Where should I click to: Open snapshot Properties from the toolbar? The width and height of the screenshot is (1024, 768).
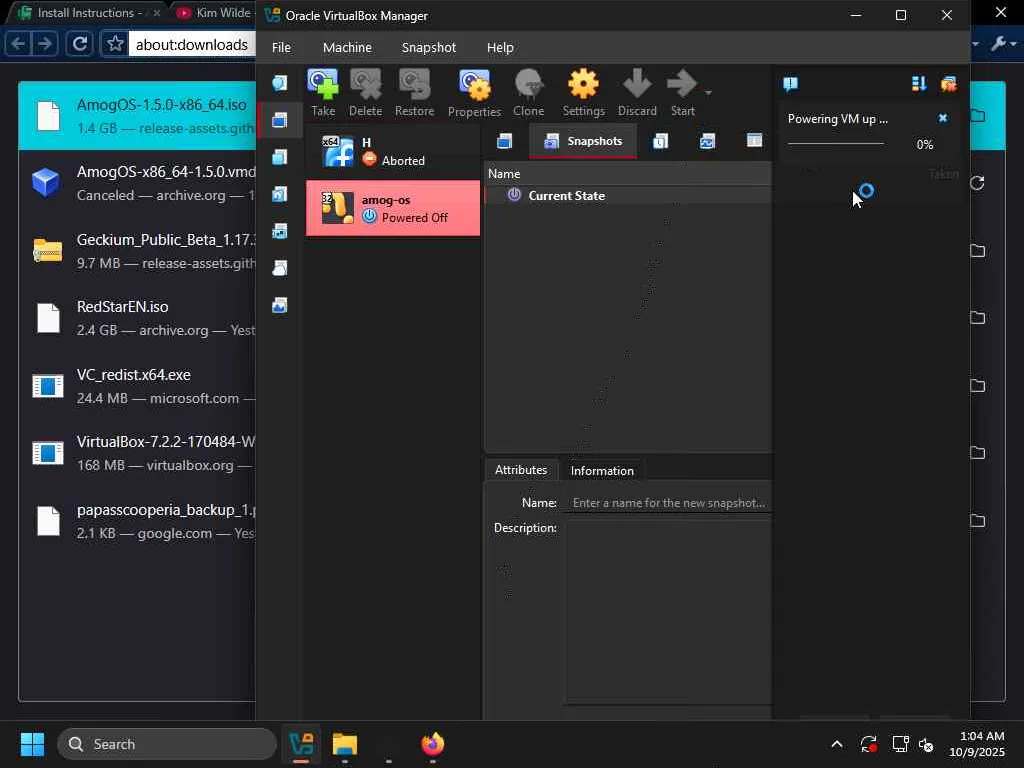[474, 93]
